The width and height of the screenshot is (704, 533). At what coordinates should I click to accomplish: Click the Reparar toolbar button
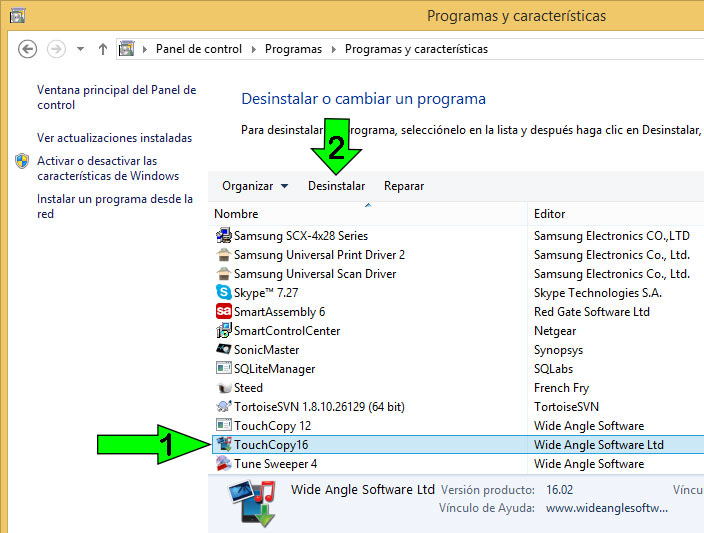(x=404, y=186)
